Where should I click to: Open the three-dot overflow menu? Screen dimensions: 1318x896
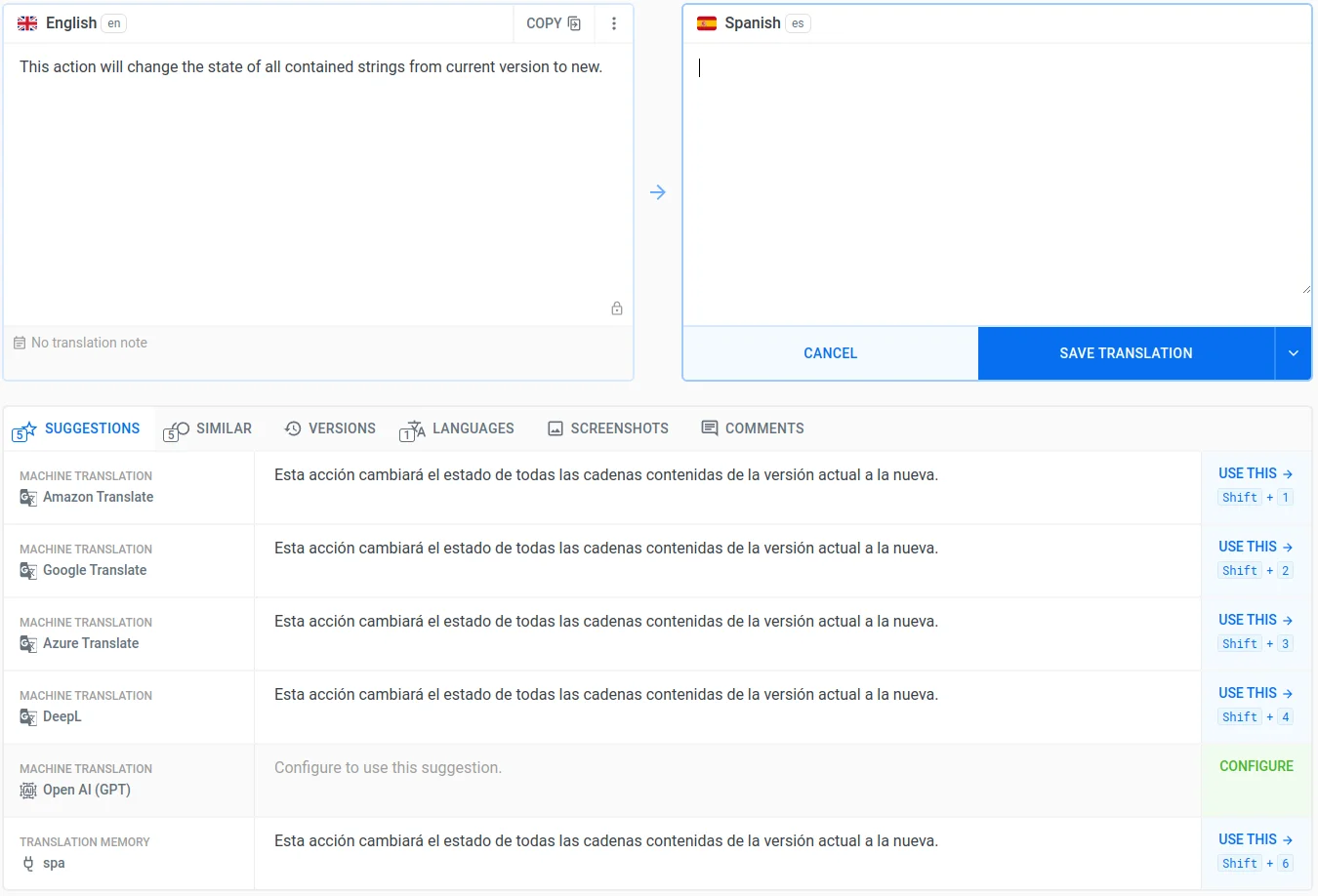(614, 22)
